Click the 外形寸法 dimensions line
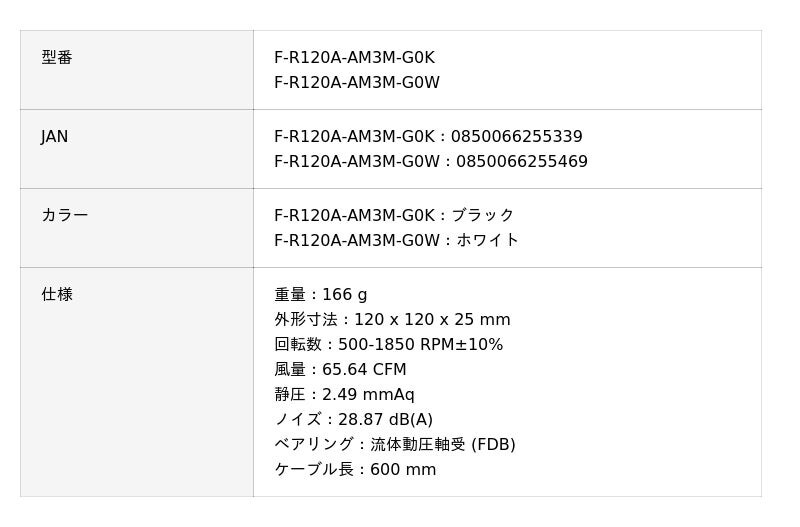The width and height of the screenshot is (800, 527). (x=392, y=320)
